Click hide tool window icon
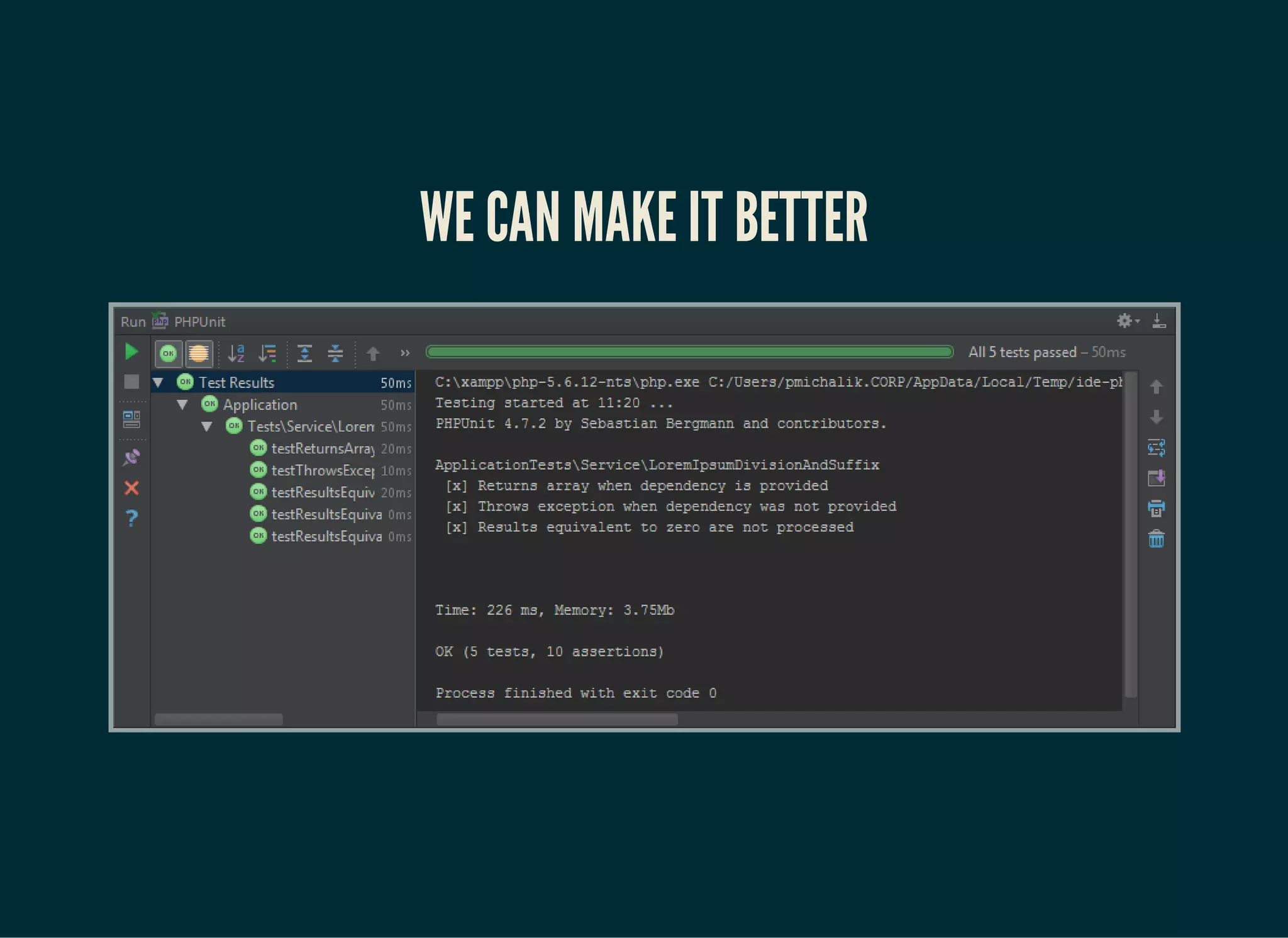1288x938 pixels. (1159, 321)
